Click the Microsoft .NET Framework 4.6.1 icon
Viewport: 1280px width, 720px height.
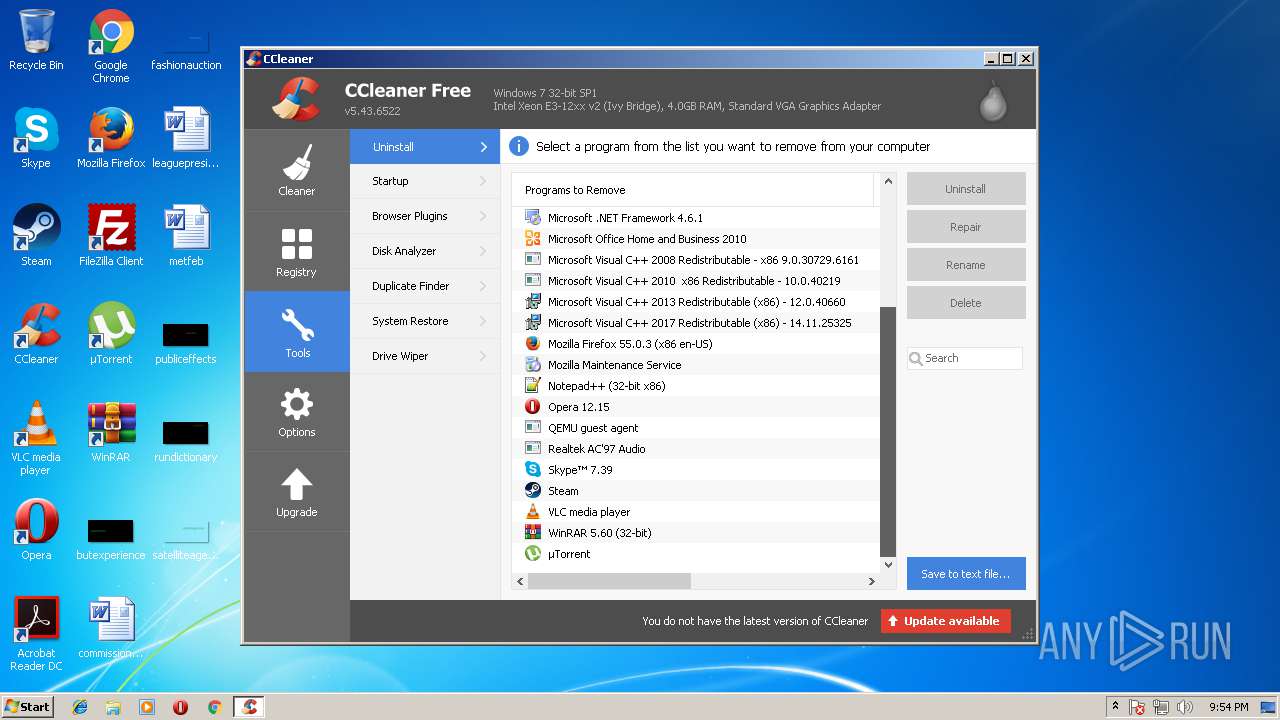[533, 217]
